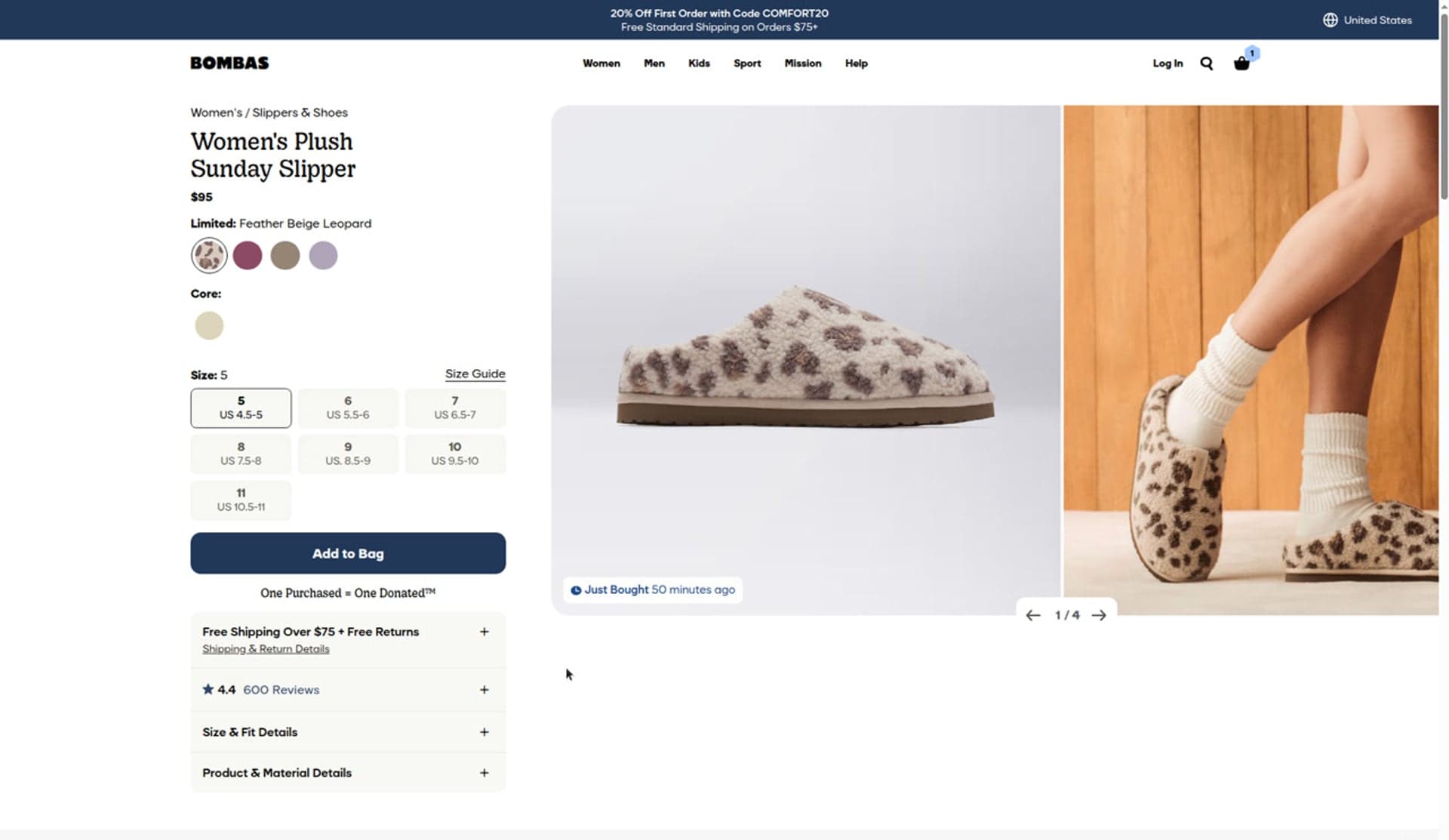Open the Women menu
The image size is (1449, 840).
tap(601, 63)
